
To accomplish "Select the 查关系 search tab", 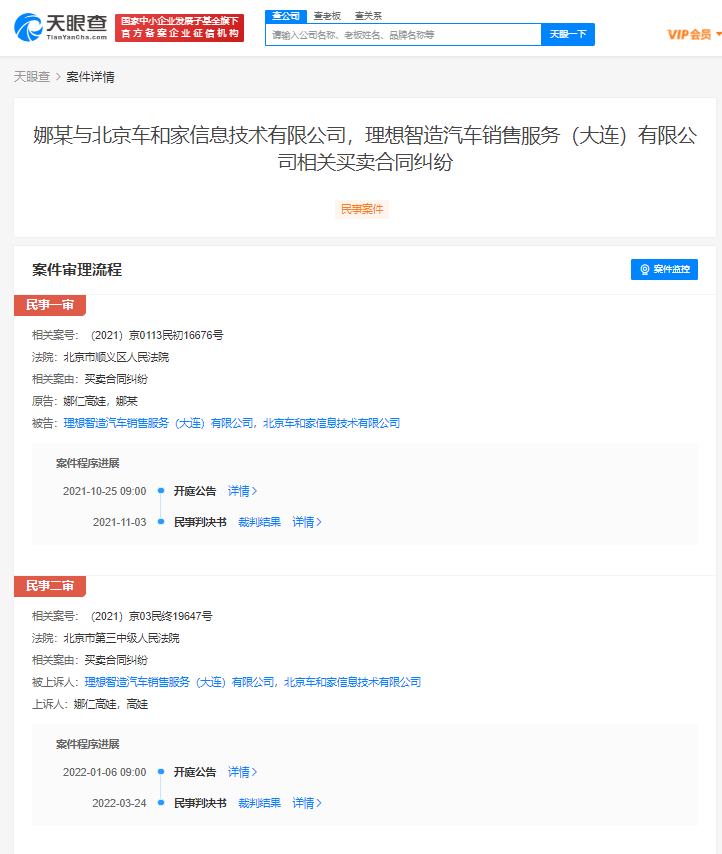I will pos(368,16).
